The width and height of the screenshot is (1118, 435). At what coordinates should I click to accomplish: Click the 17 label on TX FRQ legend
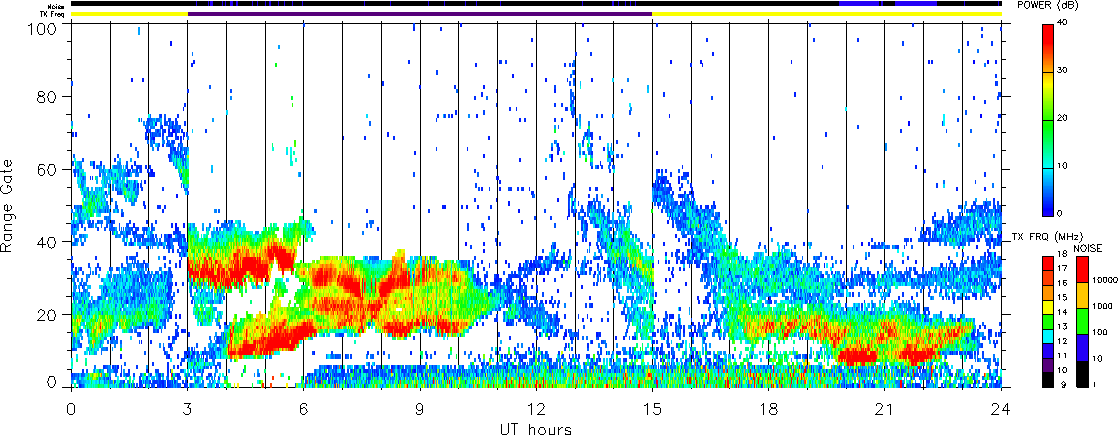(1063, 268)
